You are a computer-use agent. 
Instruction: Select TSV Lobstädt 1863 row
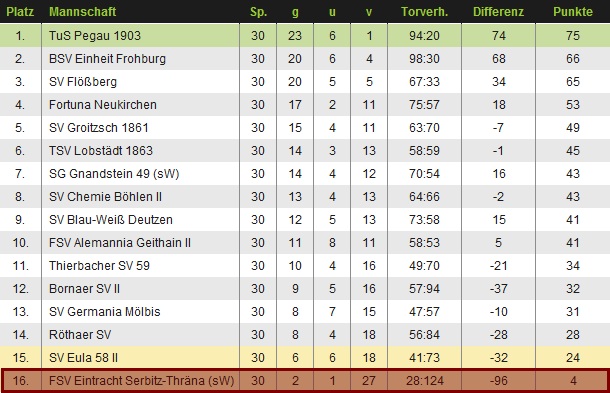305,151
